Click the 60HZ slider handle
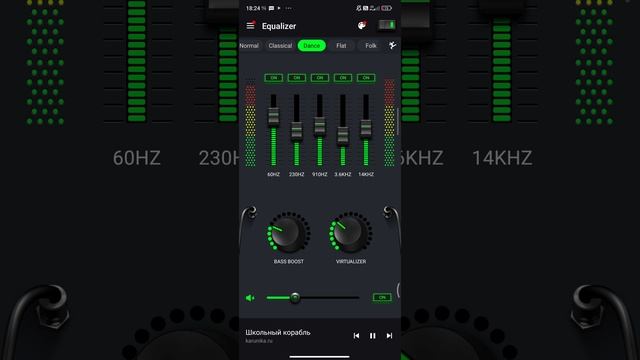Screen dimensions: 640x360 click(x=273, y=117)
